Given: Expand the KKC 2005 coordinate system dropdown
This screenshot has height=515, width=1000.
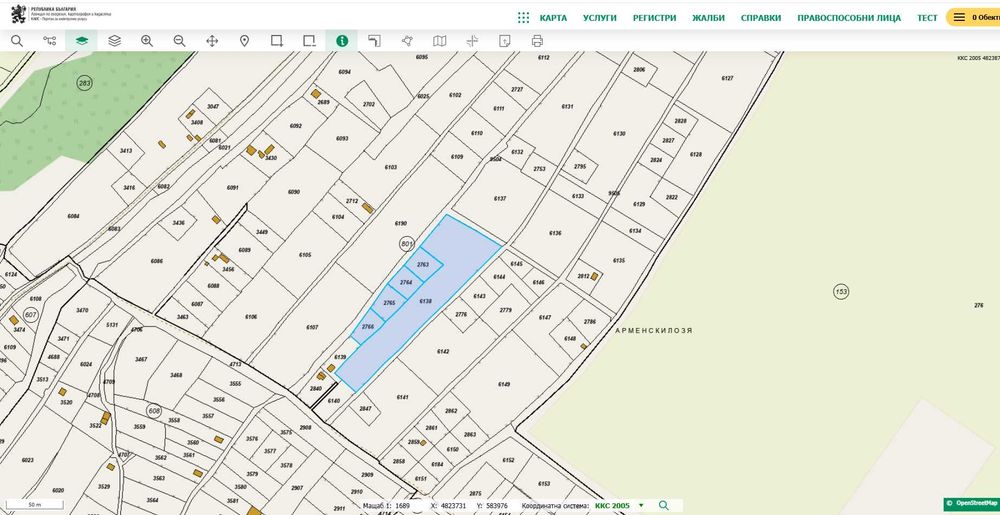Looking at the screenshot, I should pos(641,506).
